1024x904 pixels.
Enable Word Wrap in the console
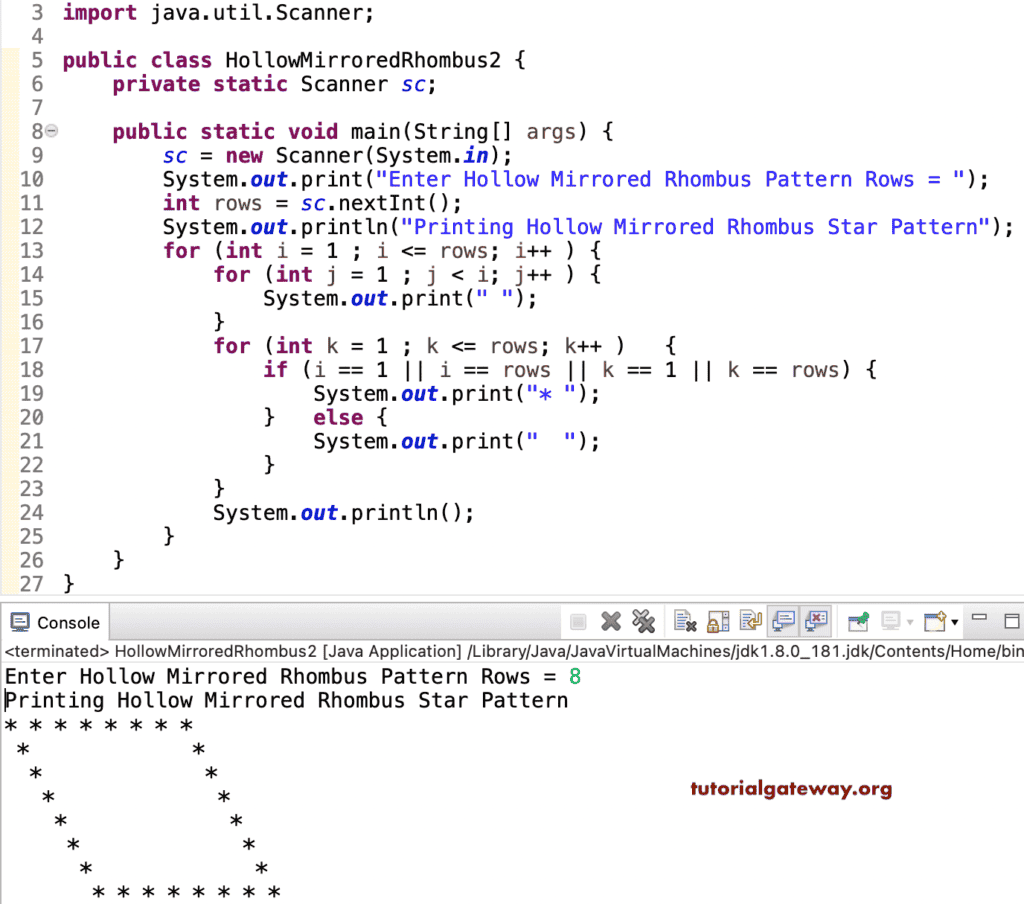[x=750, y=620]
